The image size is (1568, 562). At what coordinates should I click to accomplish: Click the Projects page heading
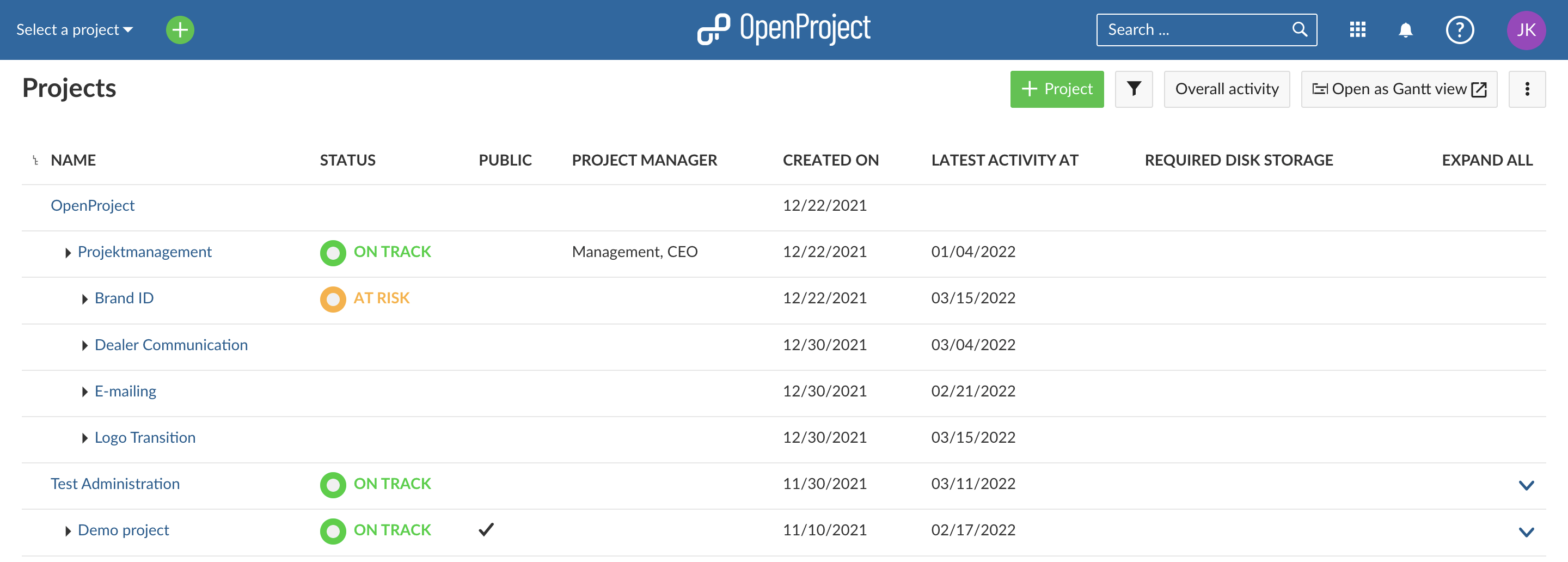coord(69,88)
